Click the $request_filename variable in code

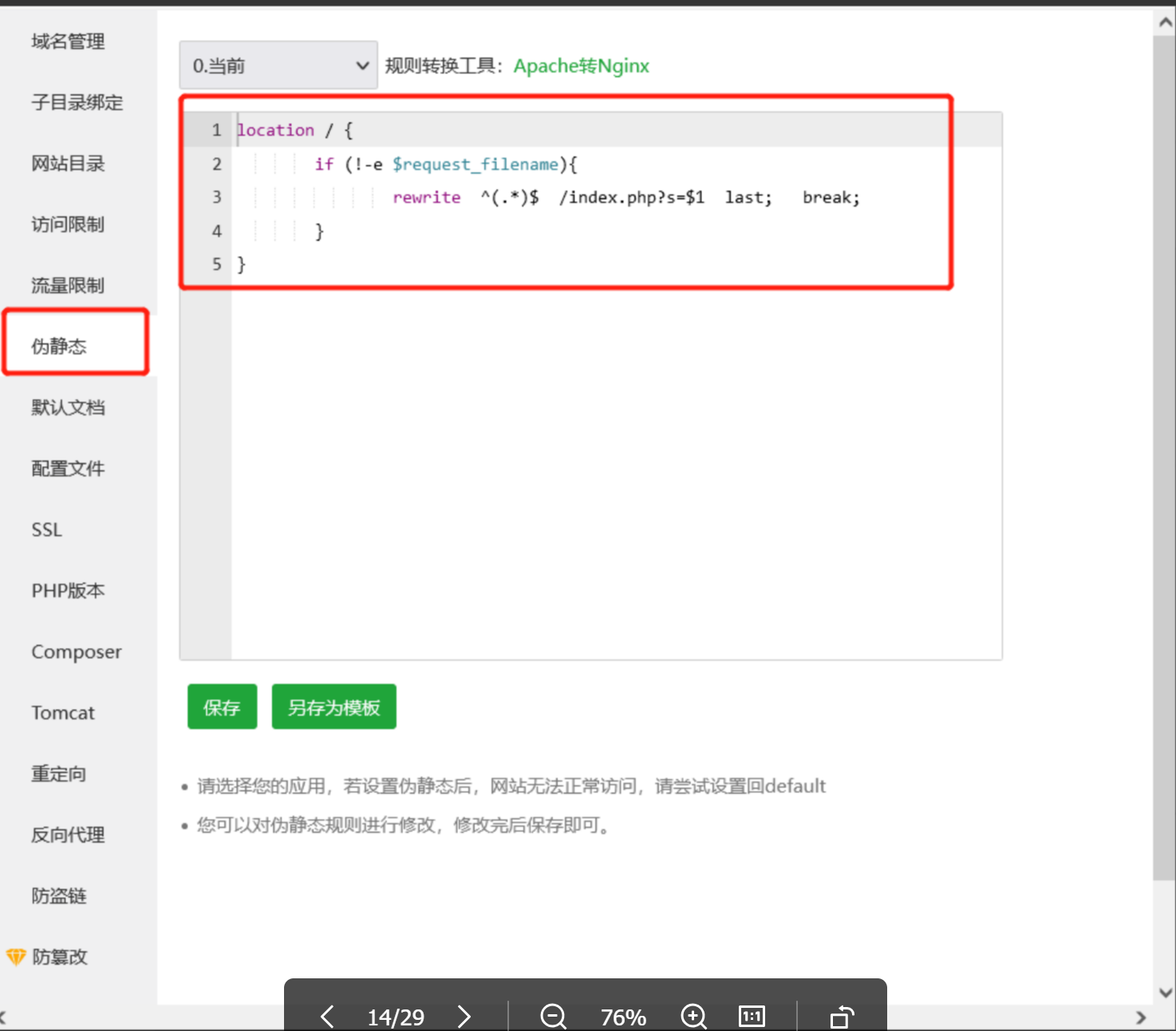[476, 164]
